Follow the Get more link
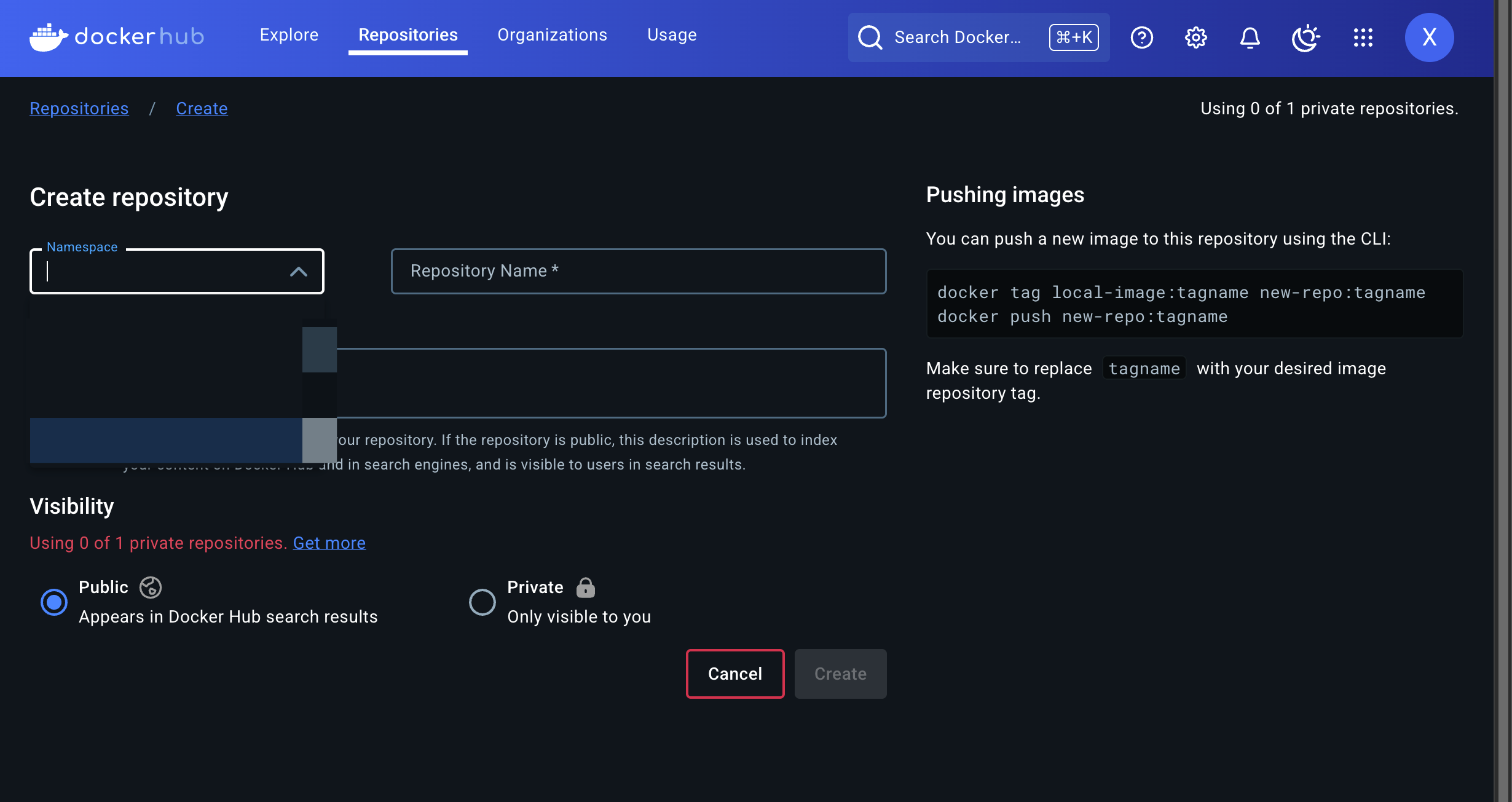This screenshot has width=1512, height=802. (x=329, y=543)
